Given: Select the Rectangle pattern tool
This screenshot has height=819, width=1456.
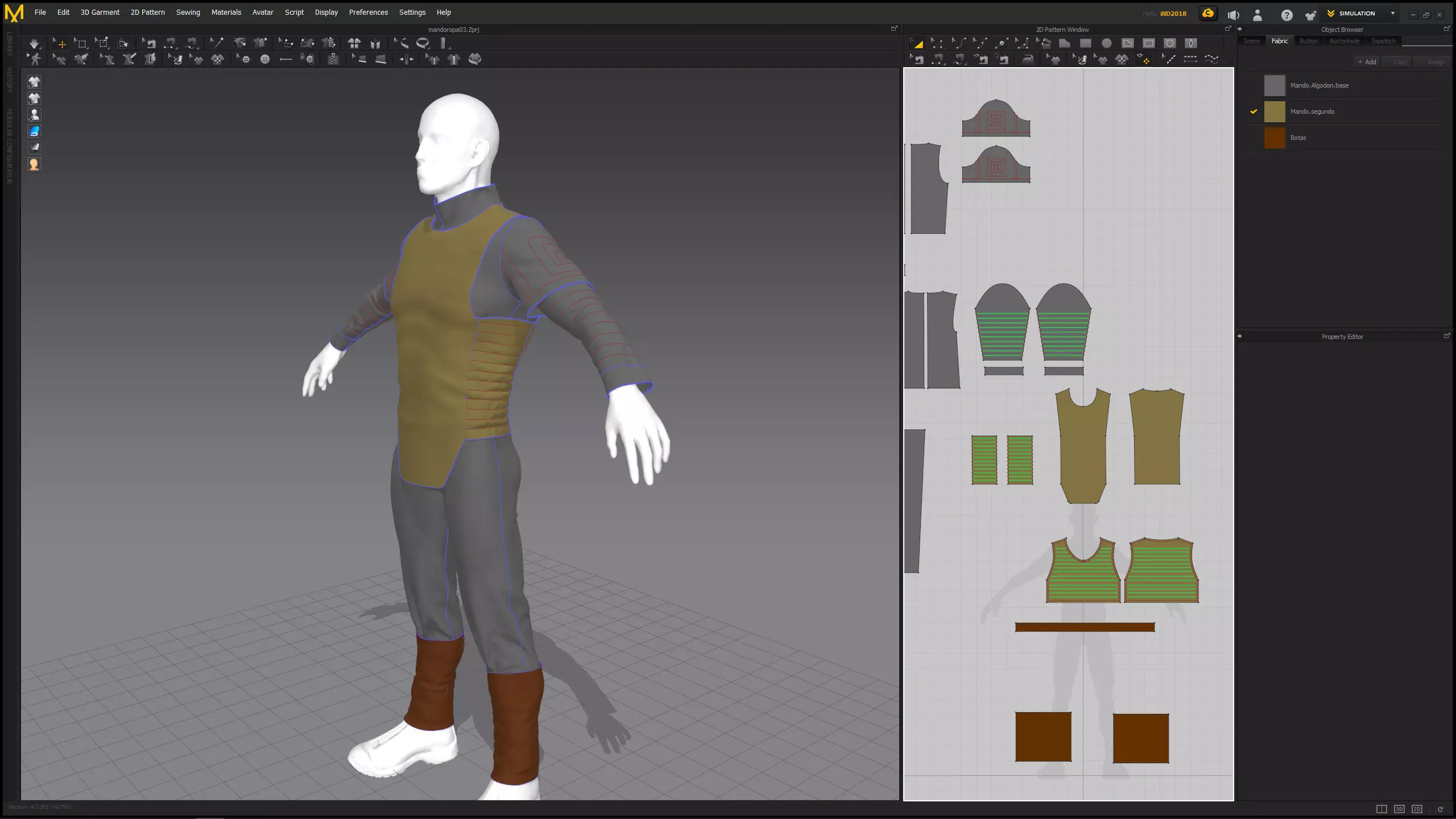Looking at the screenshot, I should [x=1085, y=43].
